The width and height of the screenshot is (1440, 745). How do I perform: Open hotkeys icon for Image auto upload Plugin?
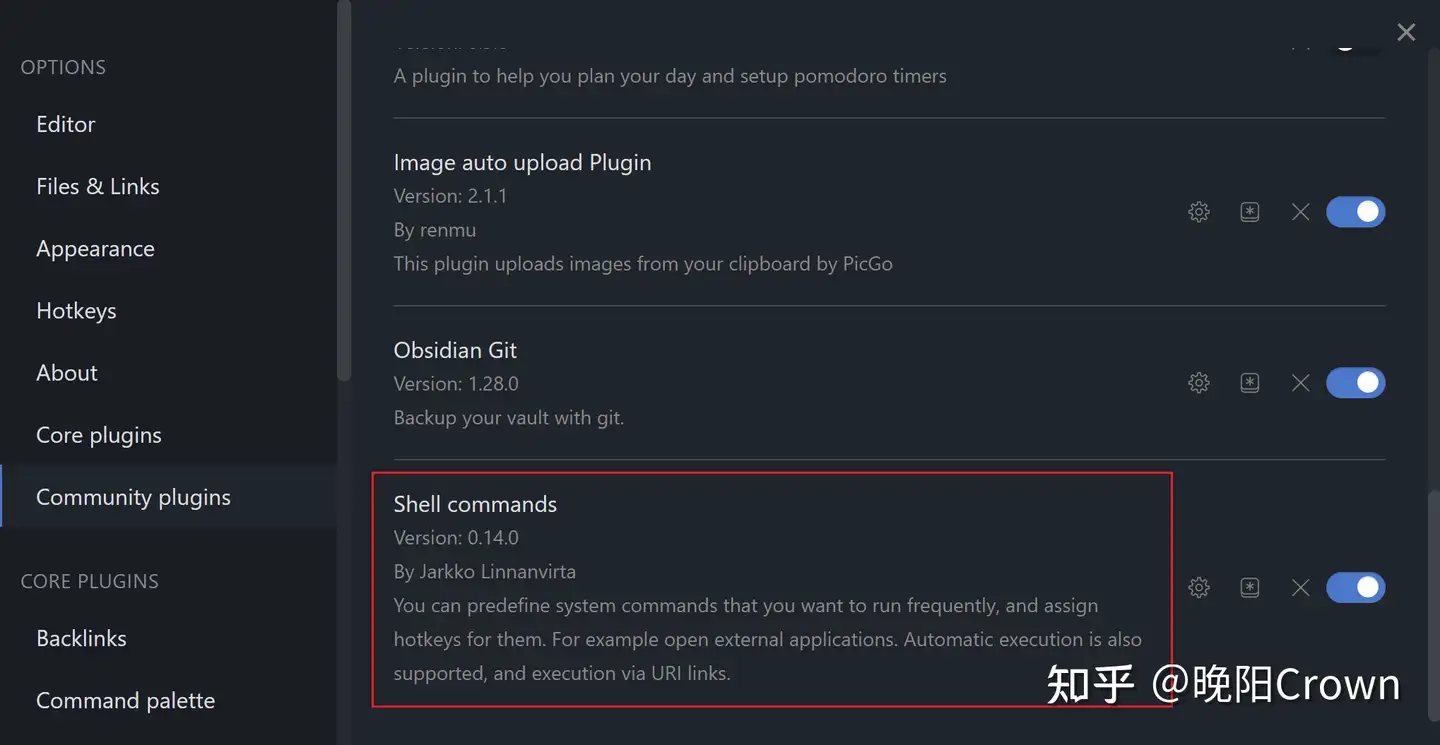point(1250,212)
